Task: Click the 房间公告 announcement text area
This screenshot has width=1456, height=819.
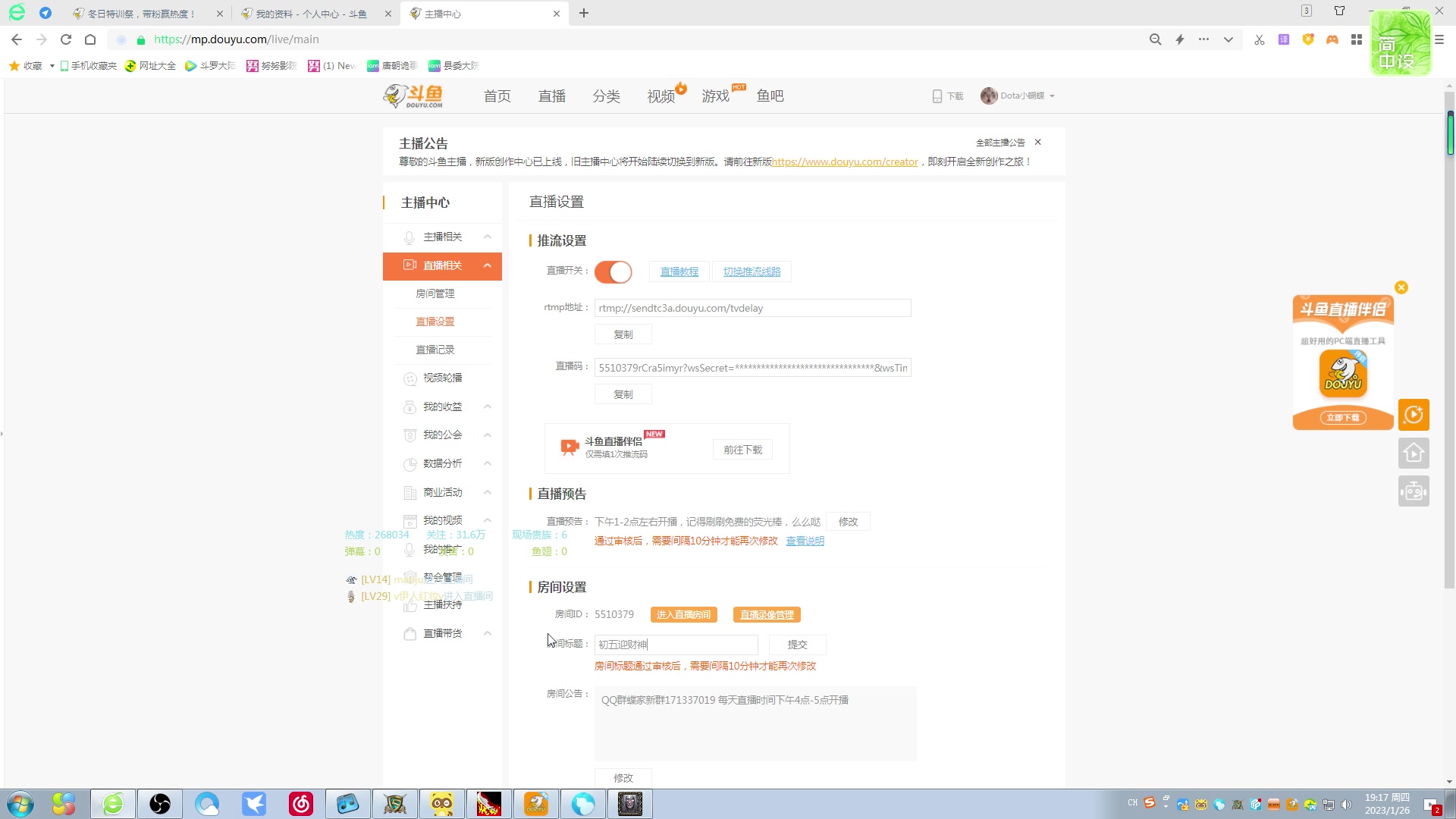Action: tap(755, 723)
